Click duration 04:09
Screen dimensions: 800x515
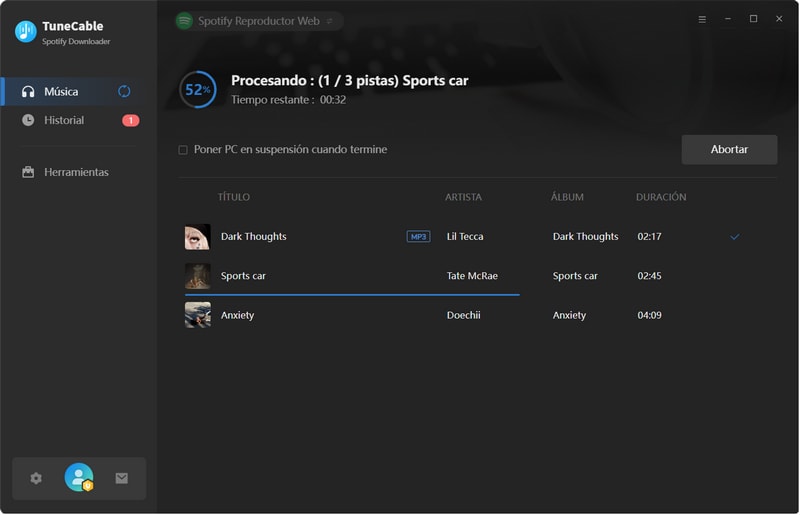tap(649, 315)
